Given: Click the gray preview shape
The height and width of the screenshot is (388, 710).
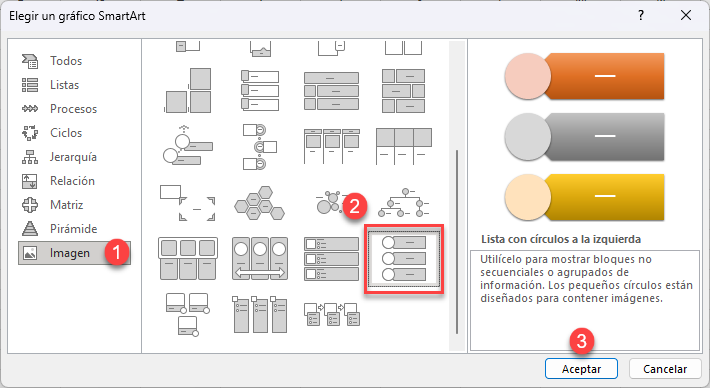Looking at the screenshot, I should [585, 137].
